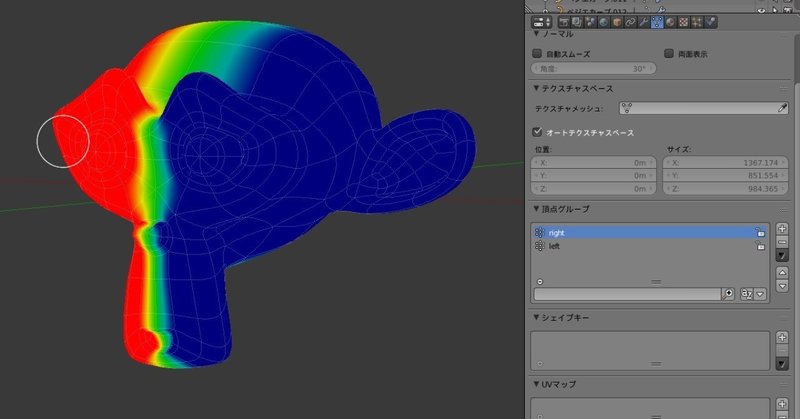
Task: Select the left vertex group
Action: [650, 245]
